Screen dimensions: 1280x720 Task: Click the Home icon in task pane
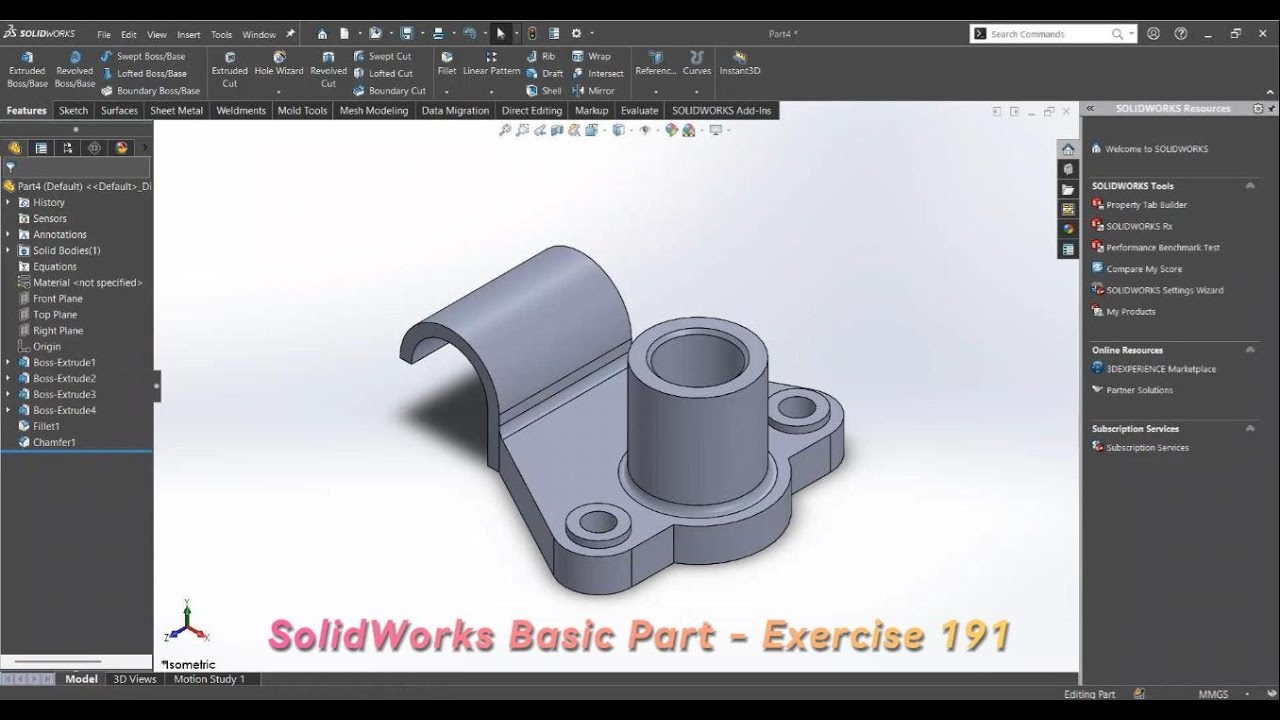point(1068,149)
